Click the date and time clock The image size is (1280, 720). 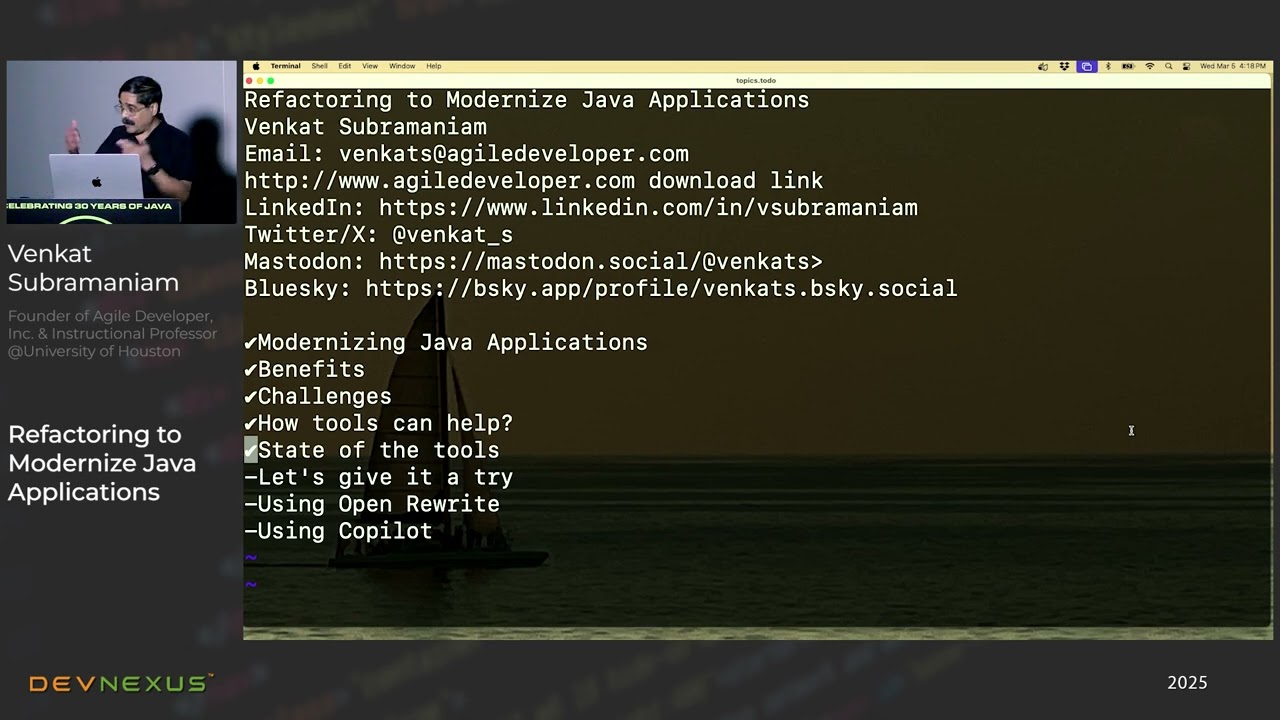(x=1233, y=66)
